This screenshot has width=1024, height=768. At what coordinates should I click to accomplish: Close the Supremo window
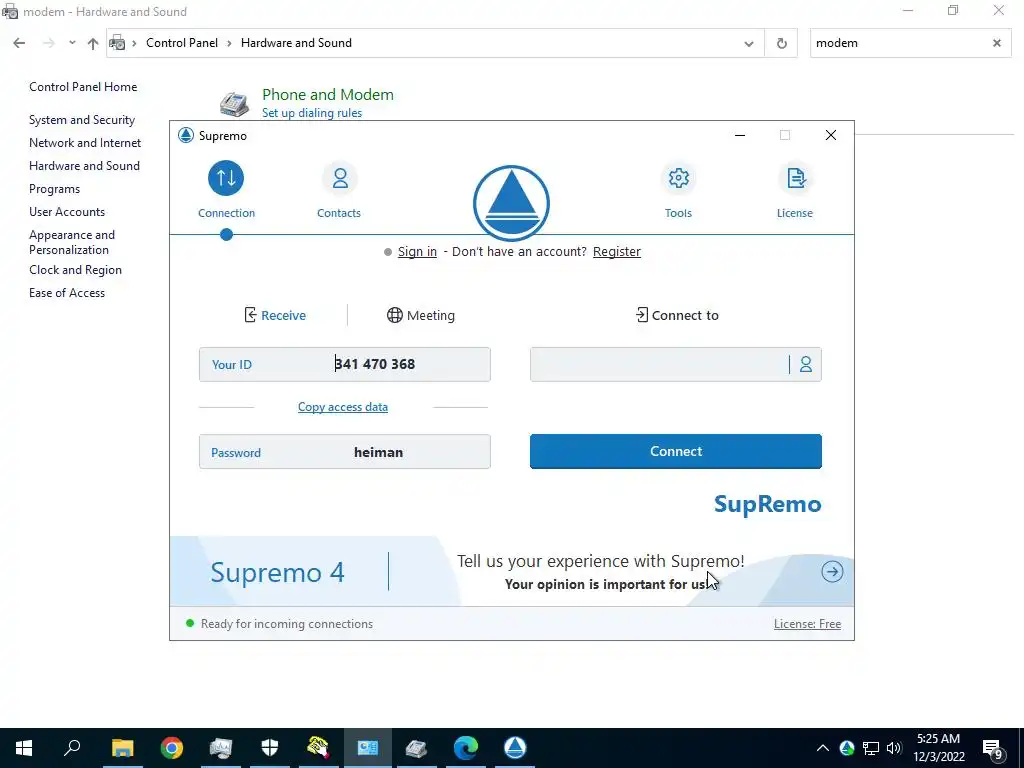click(831, 135)
